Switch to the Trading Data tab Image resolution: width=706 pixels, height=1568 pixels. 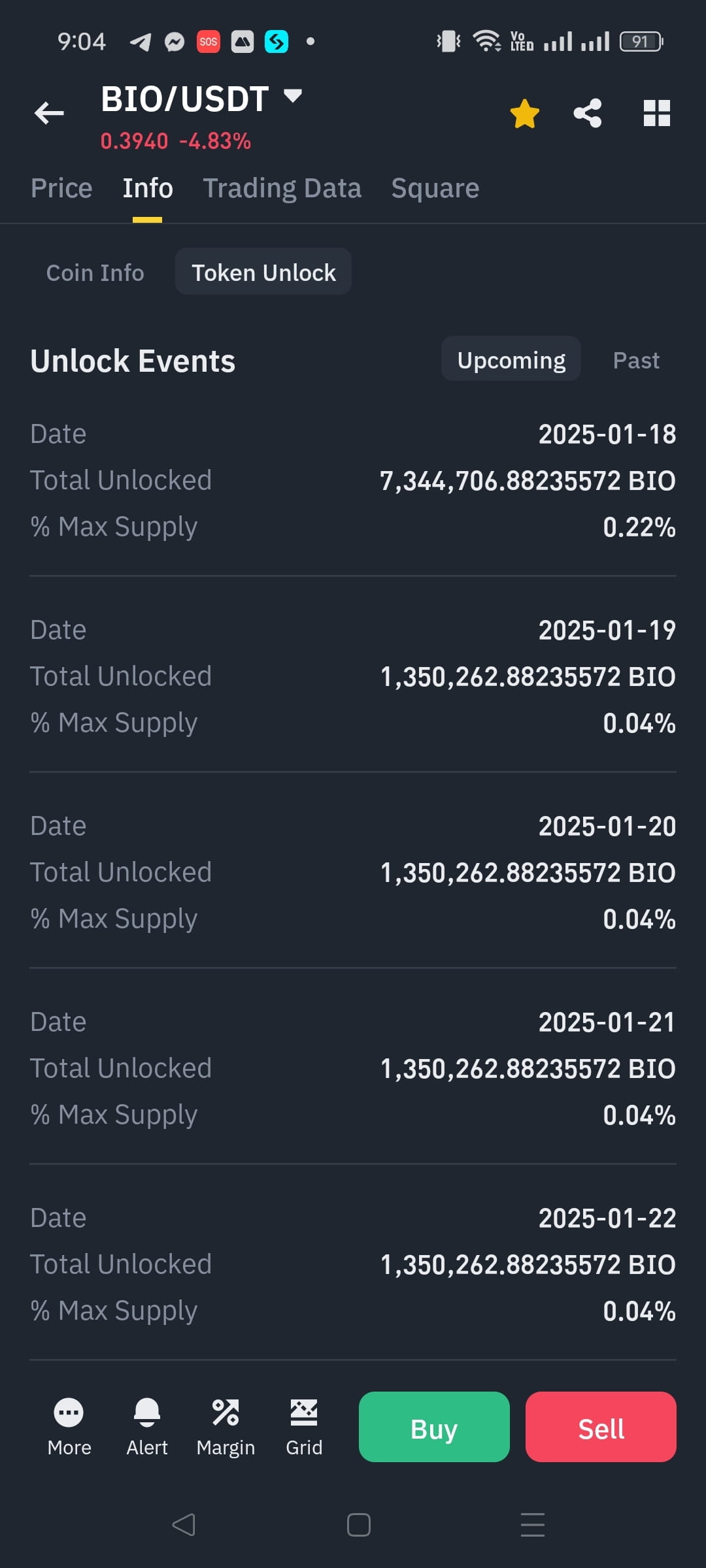282,188
